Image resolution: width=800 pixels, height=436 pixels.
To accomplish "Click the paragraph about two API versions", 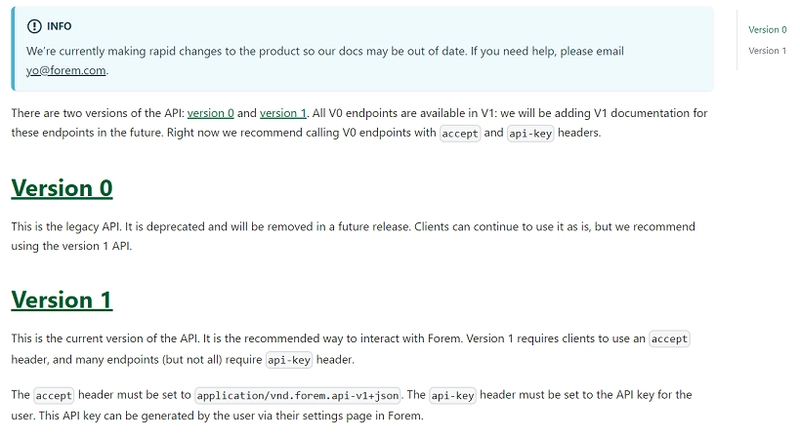I will 359,123.
